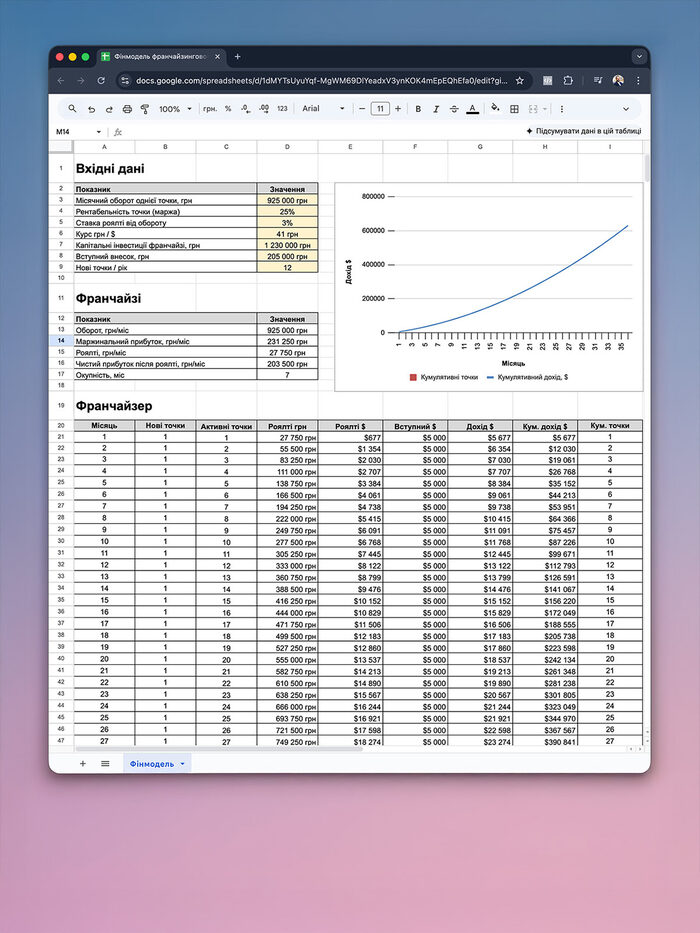The image size is (700, 933).
Task: Format the cell as percent
Action: click(228, 109)
